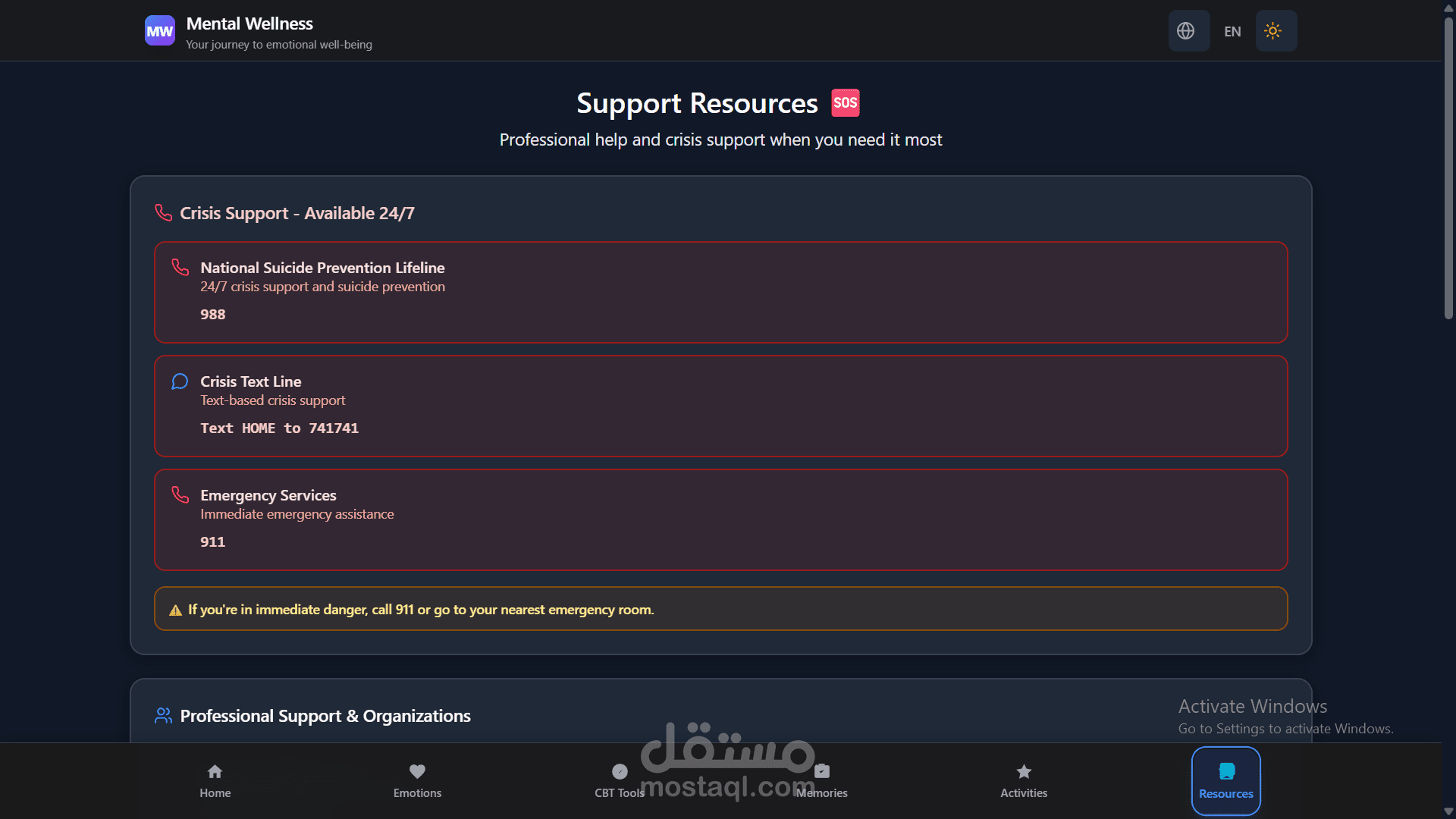Click phone icon beside Crisis Support heading

tap(164, 213)
